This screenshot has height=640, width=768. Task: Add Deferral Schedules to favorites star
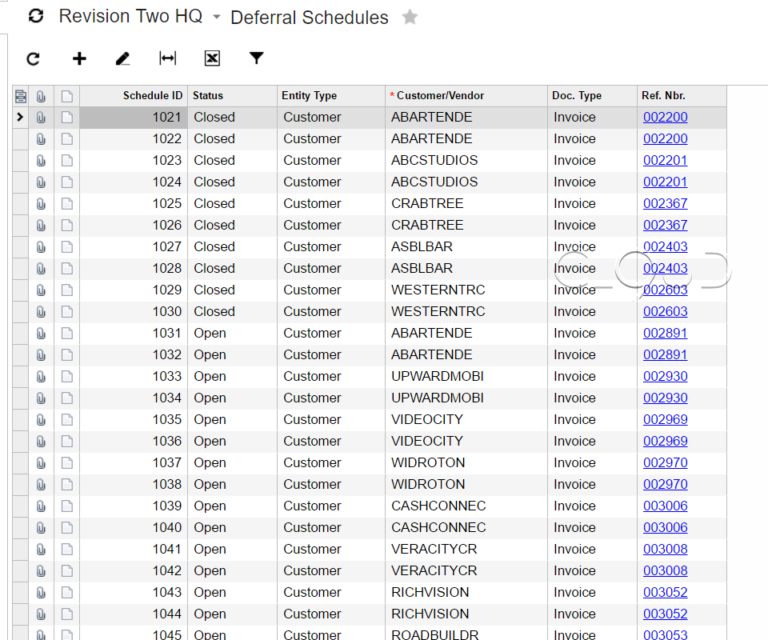point(410,17)
